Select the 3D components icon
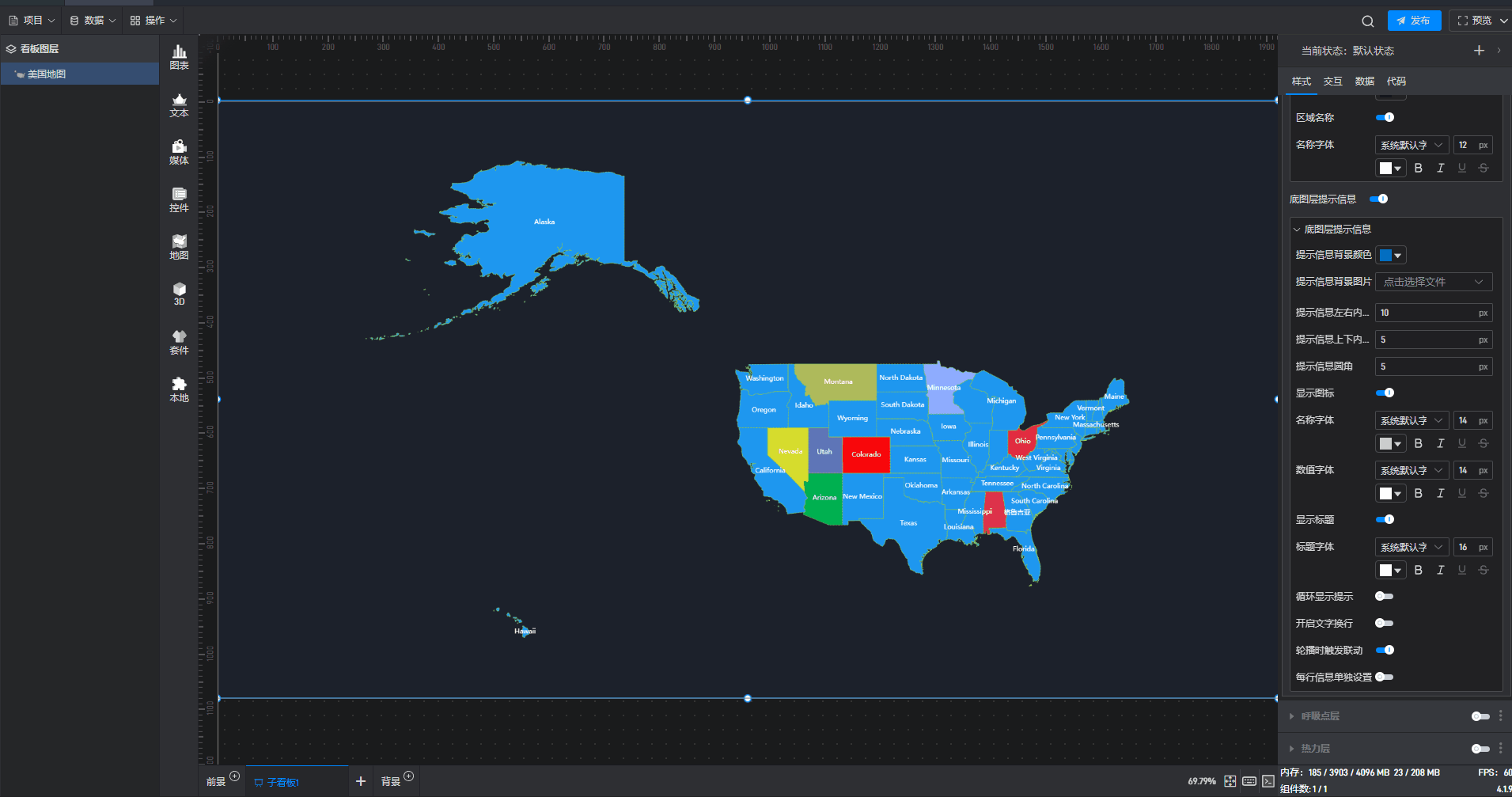Image resolution: width=1512 pixels, height=797 pixels. (x=180, y=294)
